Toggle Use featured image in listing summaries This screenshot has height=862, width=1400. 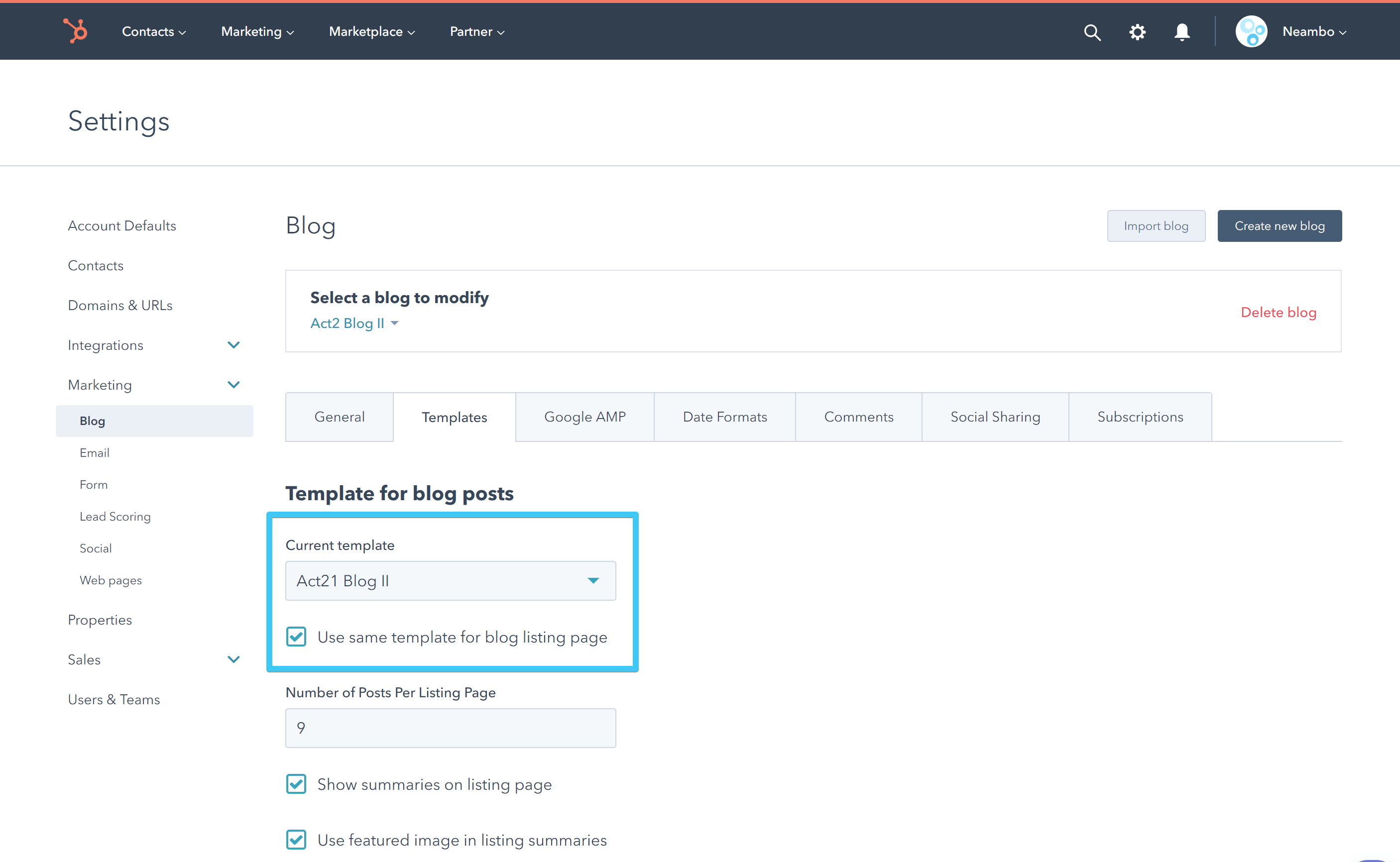(296, 840)
